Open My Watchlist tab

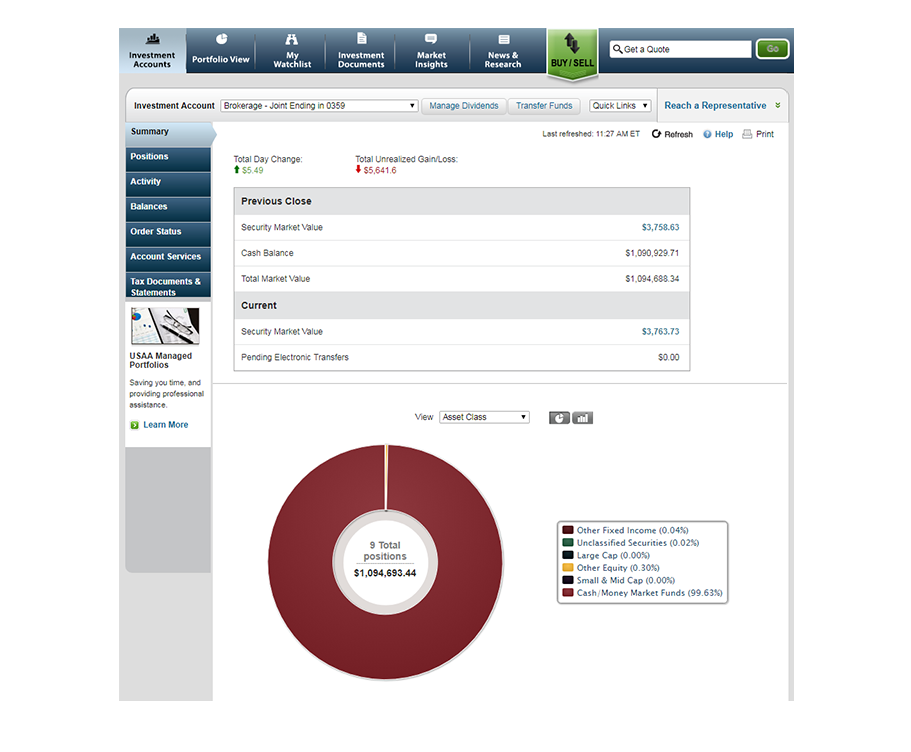[292, 51]
